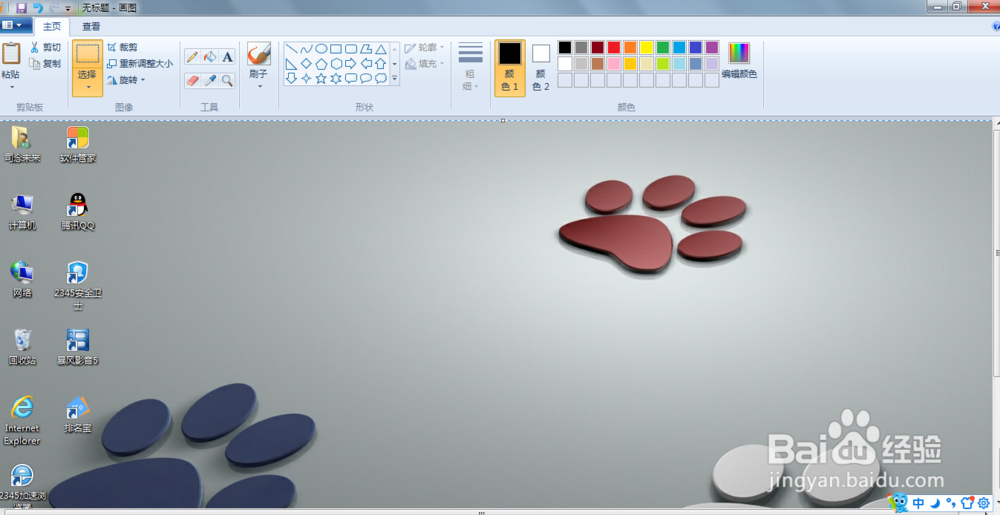Select the Fill with color bucket tool
Image resolution: width=1000 pixels, height=515 pixels.
point(210,57)
